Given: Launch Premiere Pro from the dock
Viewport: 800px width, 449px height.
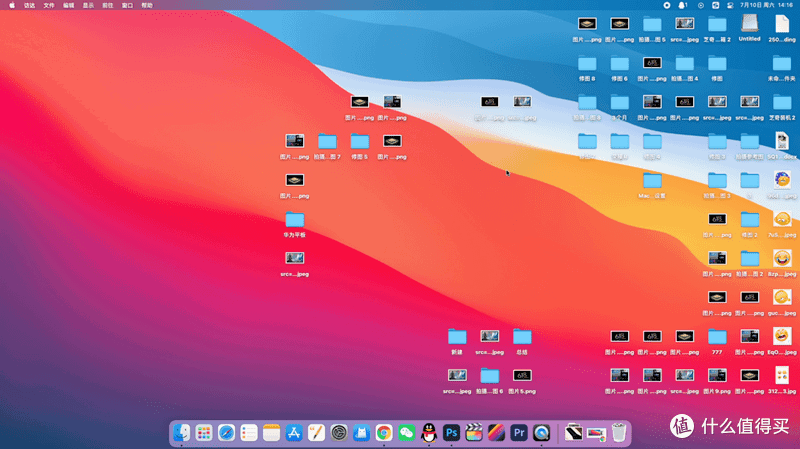Looking at the screenshot, I should [x=519, y=433].
